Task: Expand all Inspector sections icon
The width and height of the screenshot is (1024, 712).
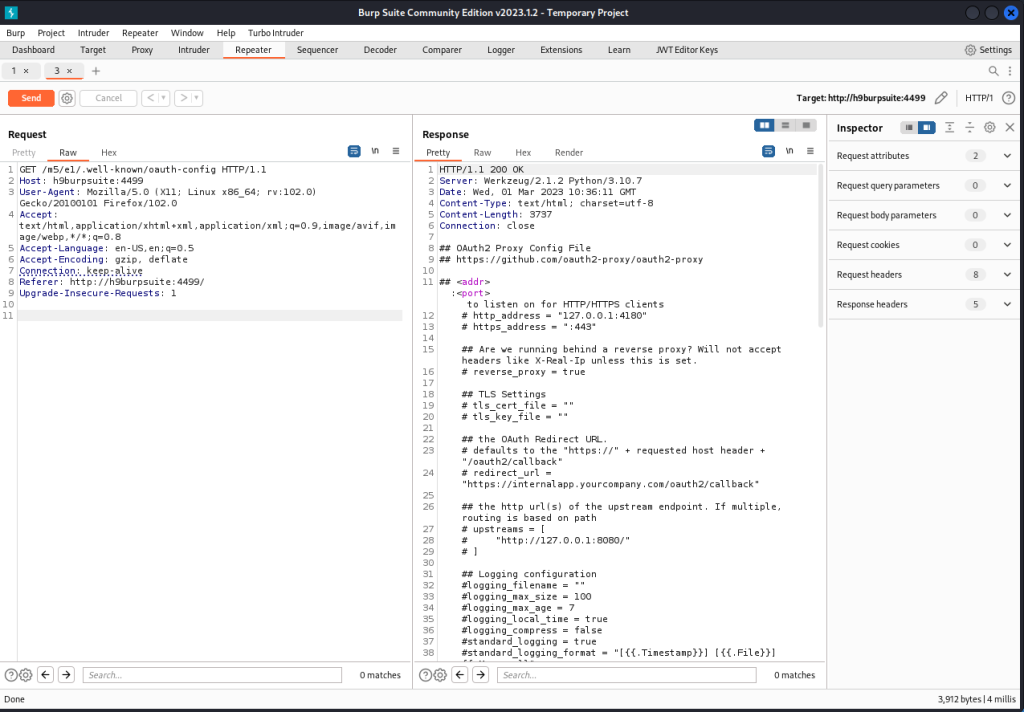Action: [x=950, y=127]
